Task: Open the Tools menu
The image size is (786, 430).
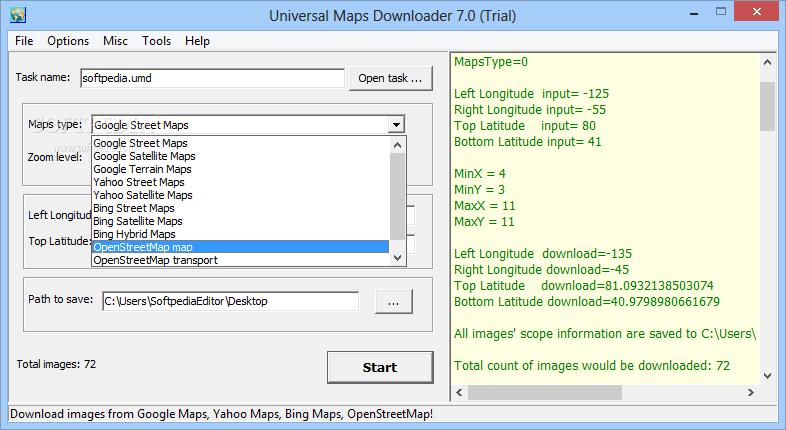Action: click(156, 41)
